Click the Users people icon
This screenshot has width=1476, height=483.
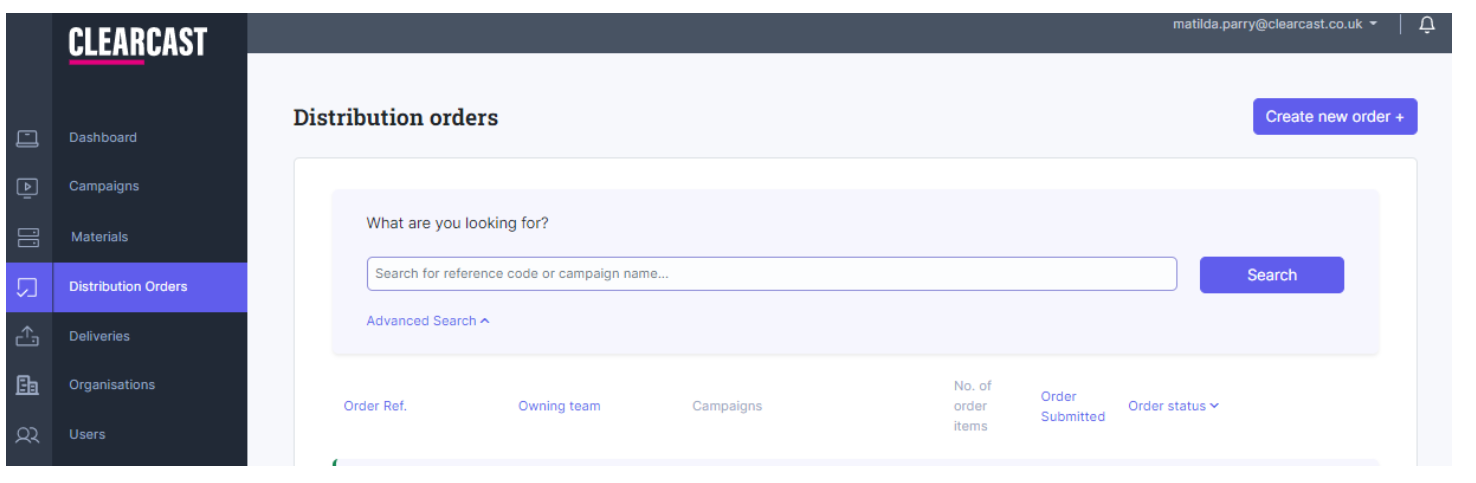point(27,435)
